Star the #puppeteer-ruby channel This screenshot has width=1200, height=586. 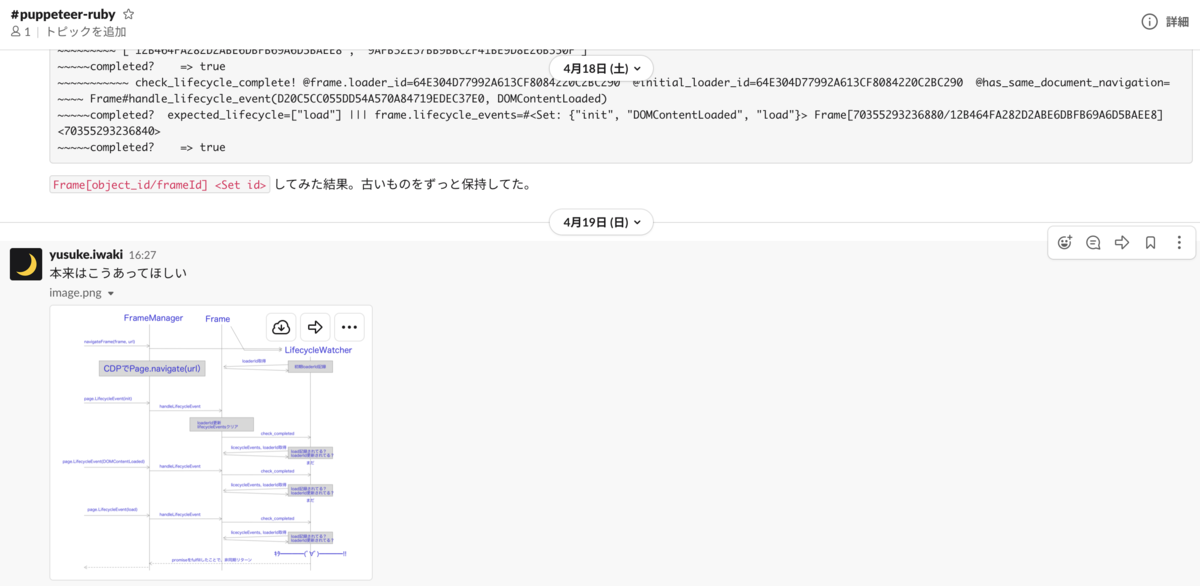click(x=127, y=14)
